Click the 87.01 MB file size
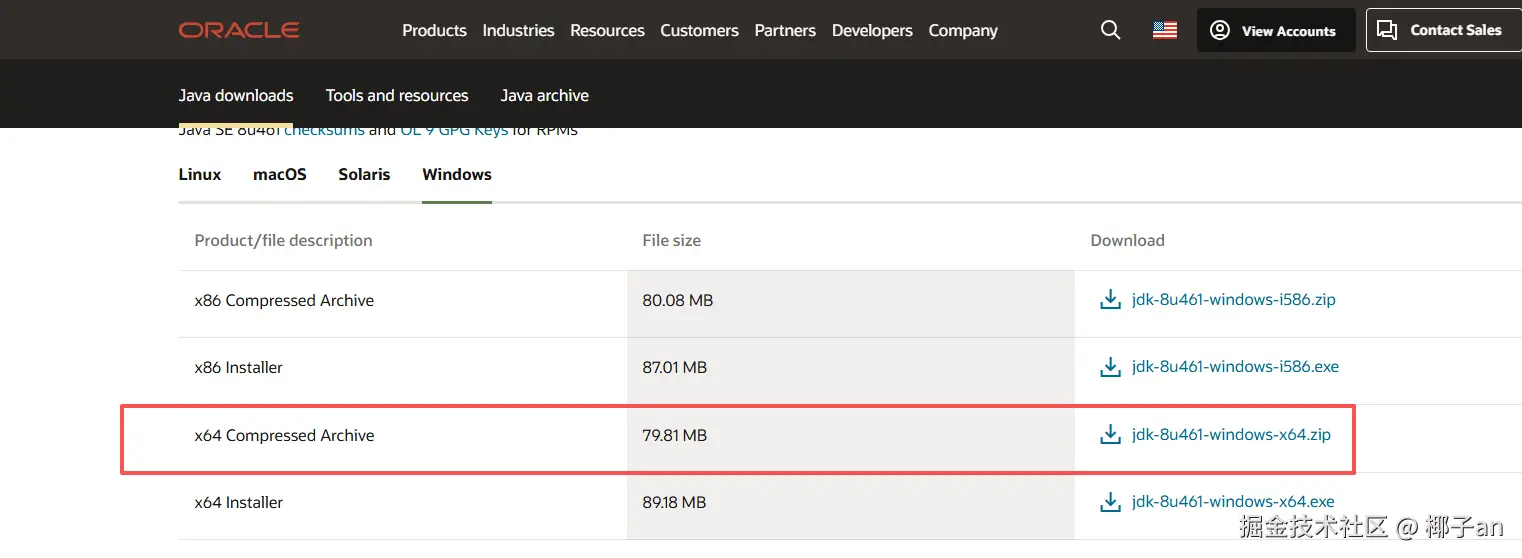The height and width of the screenshot is (558, 1522). tap(674, 367)
